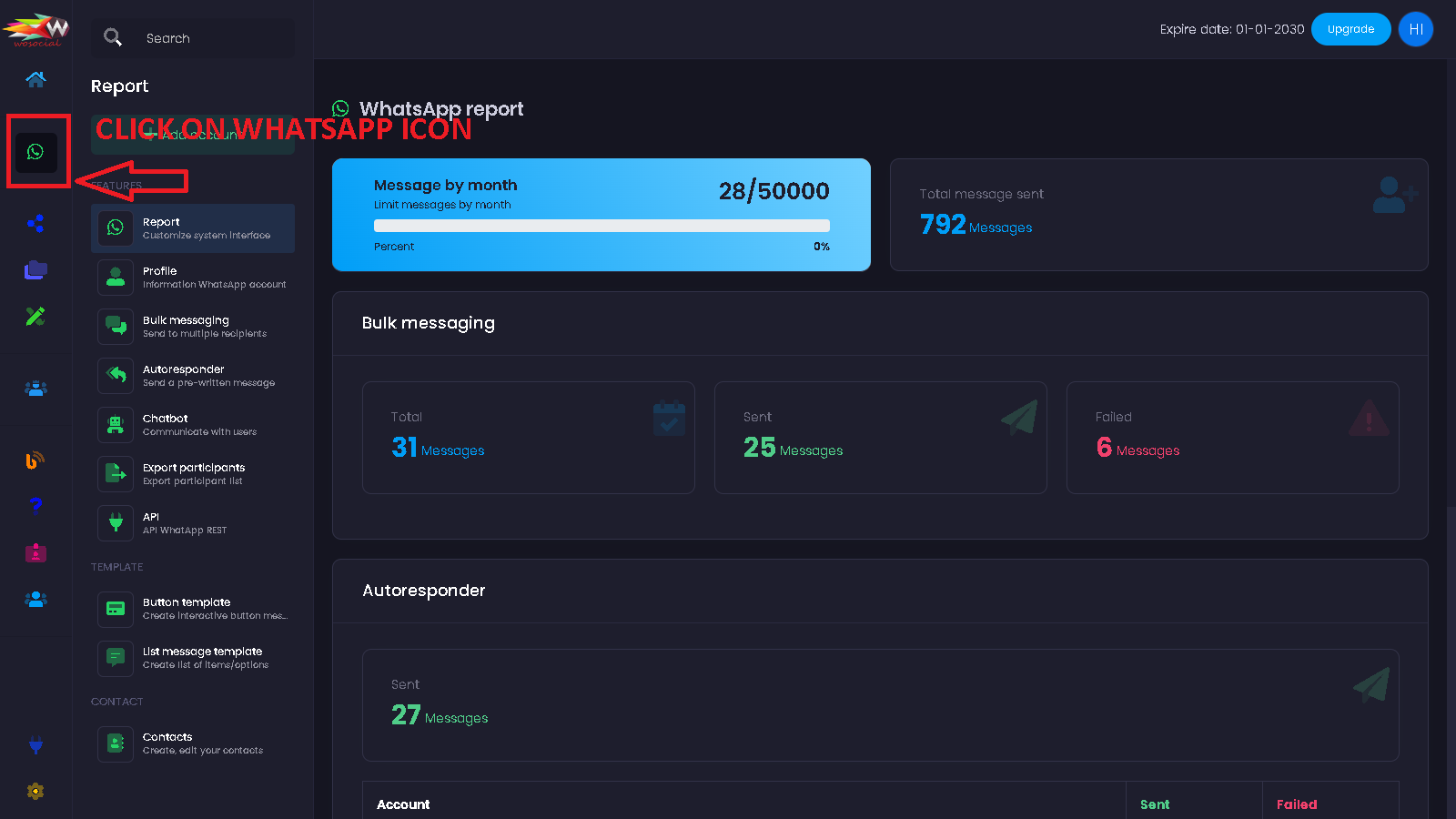Click the 792 Messages total

point(976,224)
